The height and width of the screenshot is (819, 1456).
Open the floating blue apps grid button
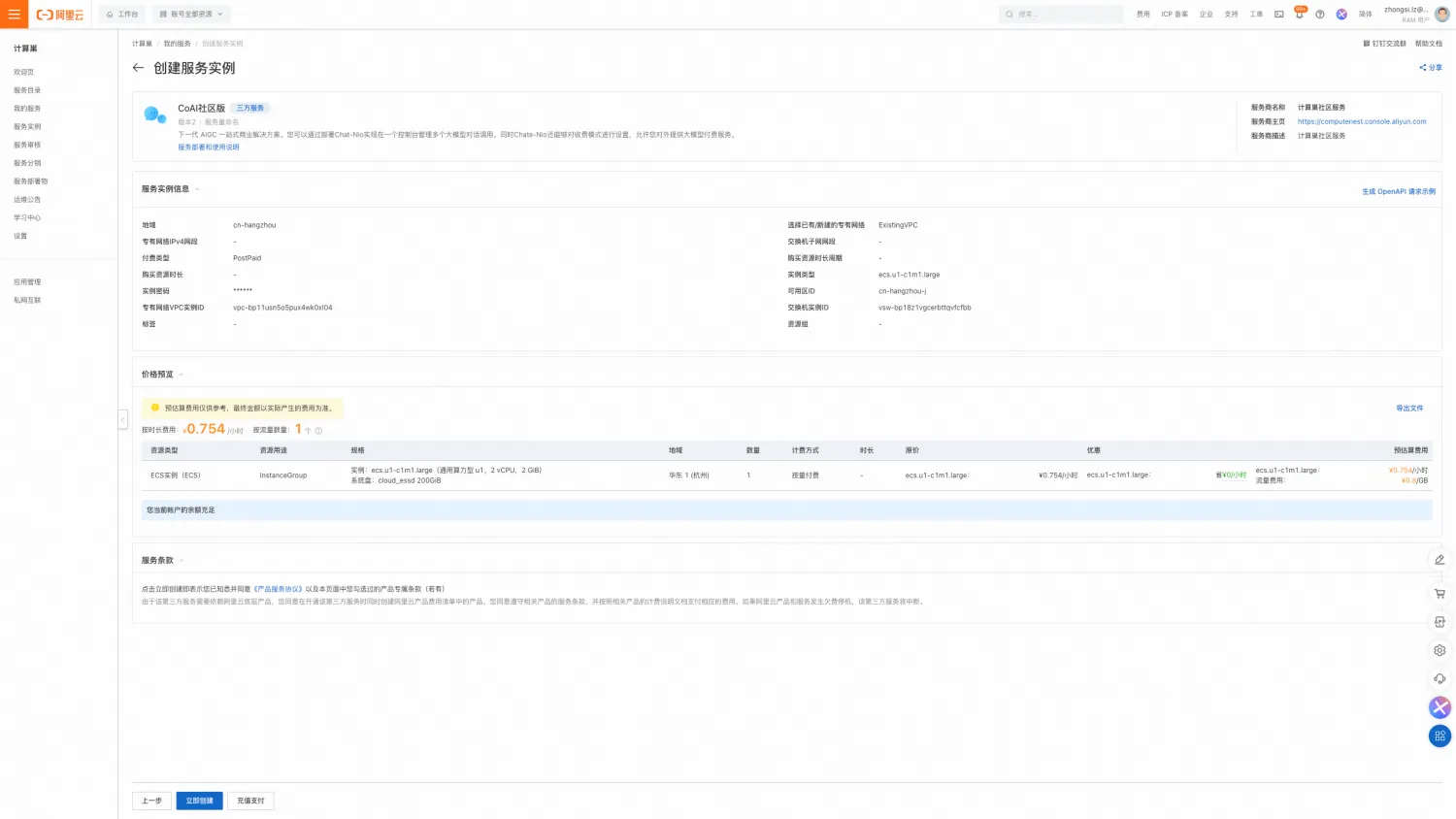click(x=1439, y=736)
